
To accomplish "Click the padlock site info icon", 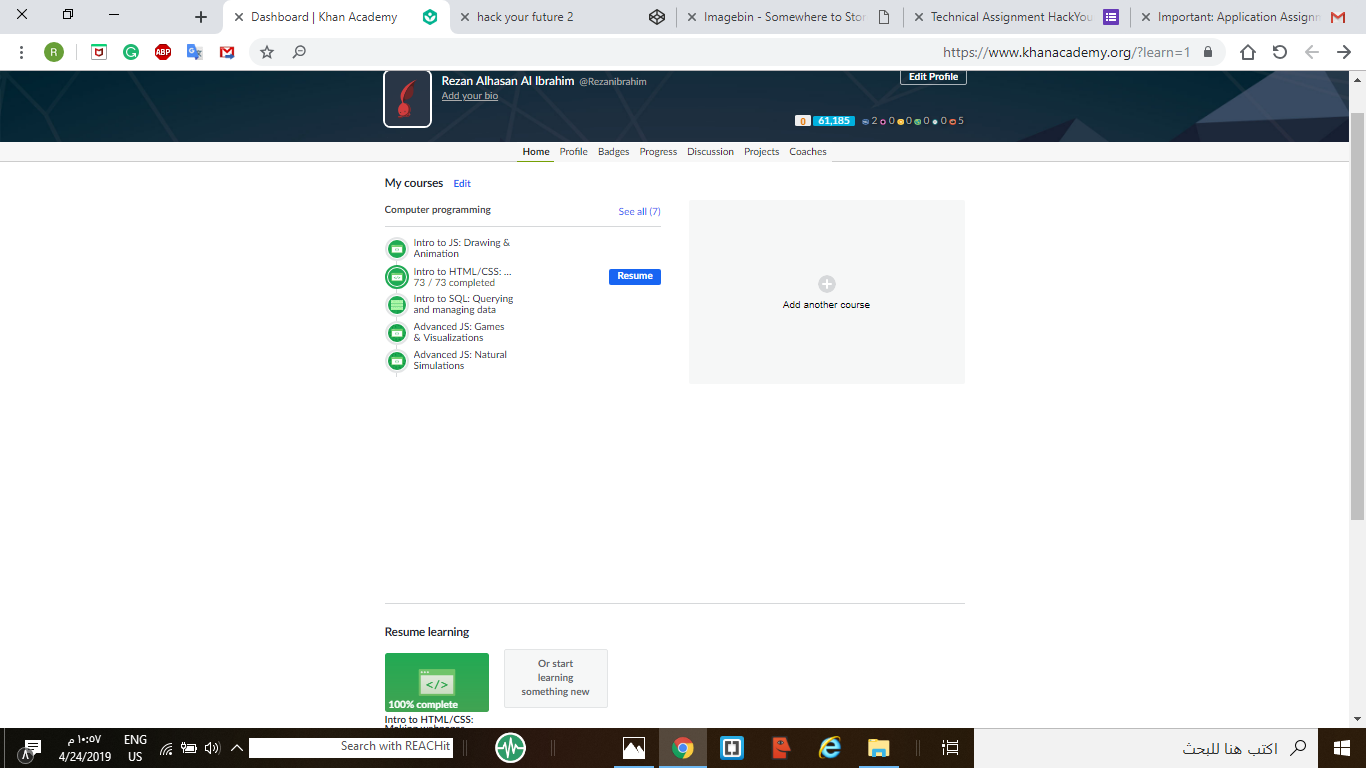I will 1208,52.
